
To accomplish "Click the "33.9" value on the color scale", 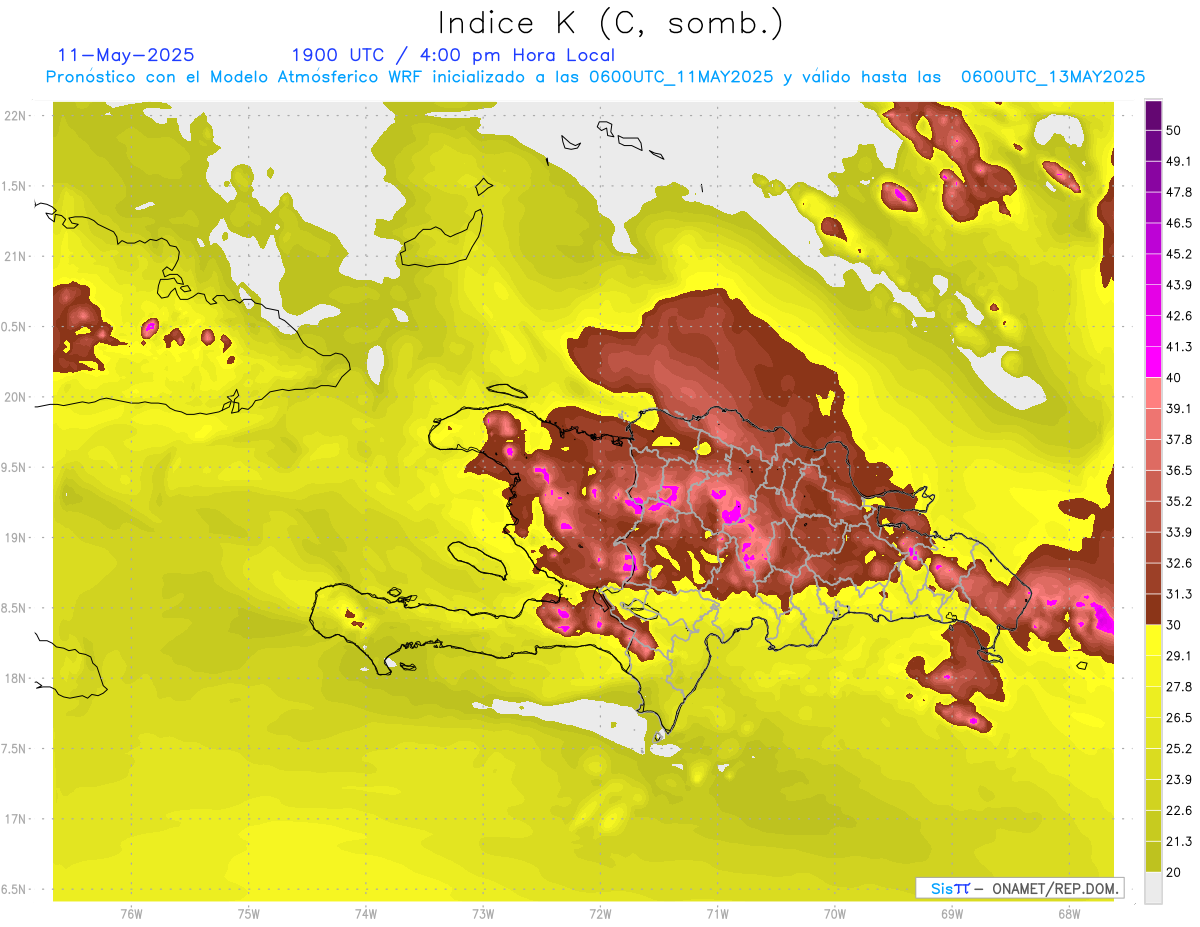I will [x=1179, y=532].
